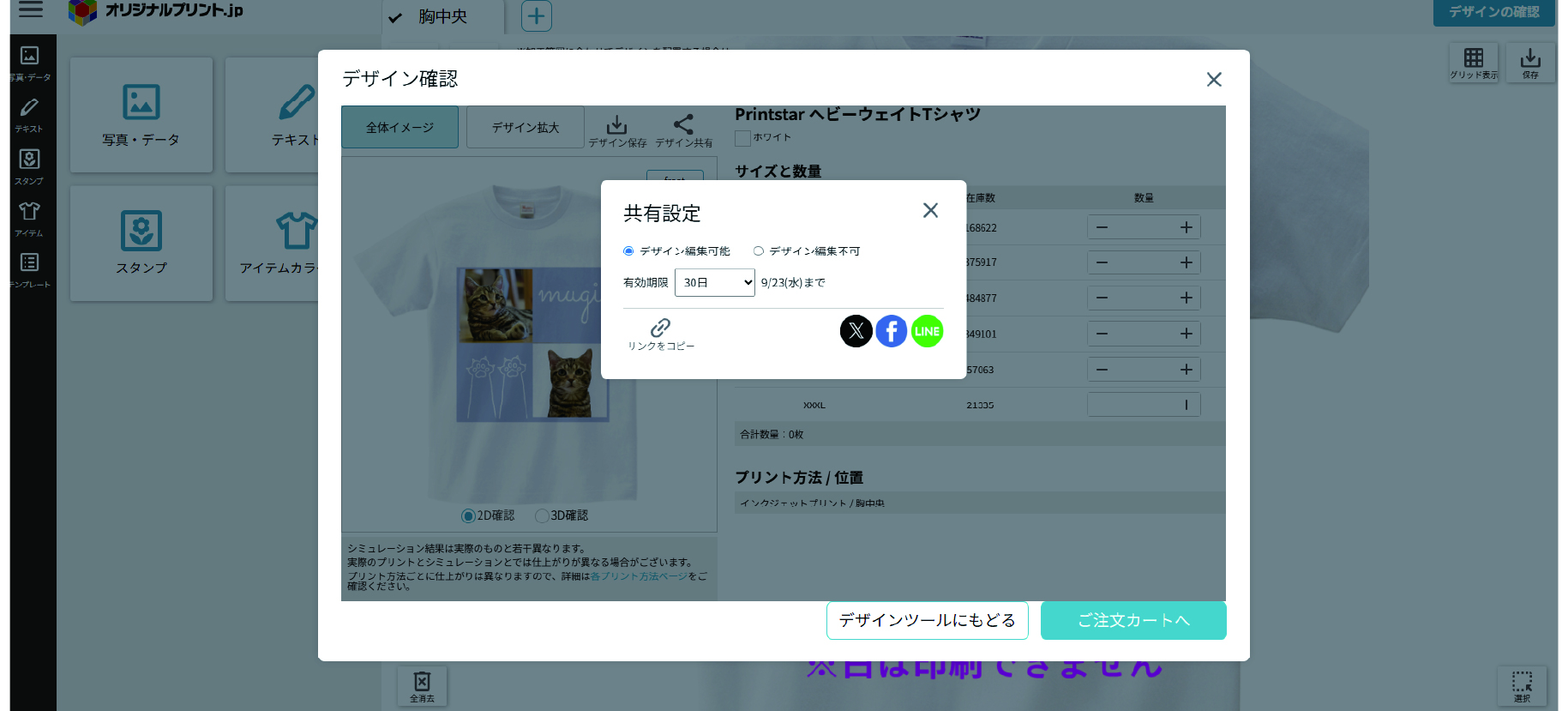Image resolution: width=1568 pixels, height=711 pixels.
Task: Open the 有効期限 30日 dropdown
Action: [715, 282]
